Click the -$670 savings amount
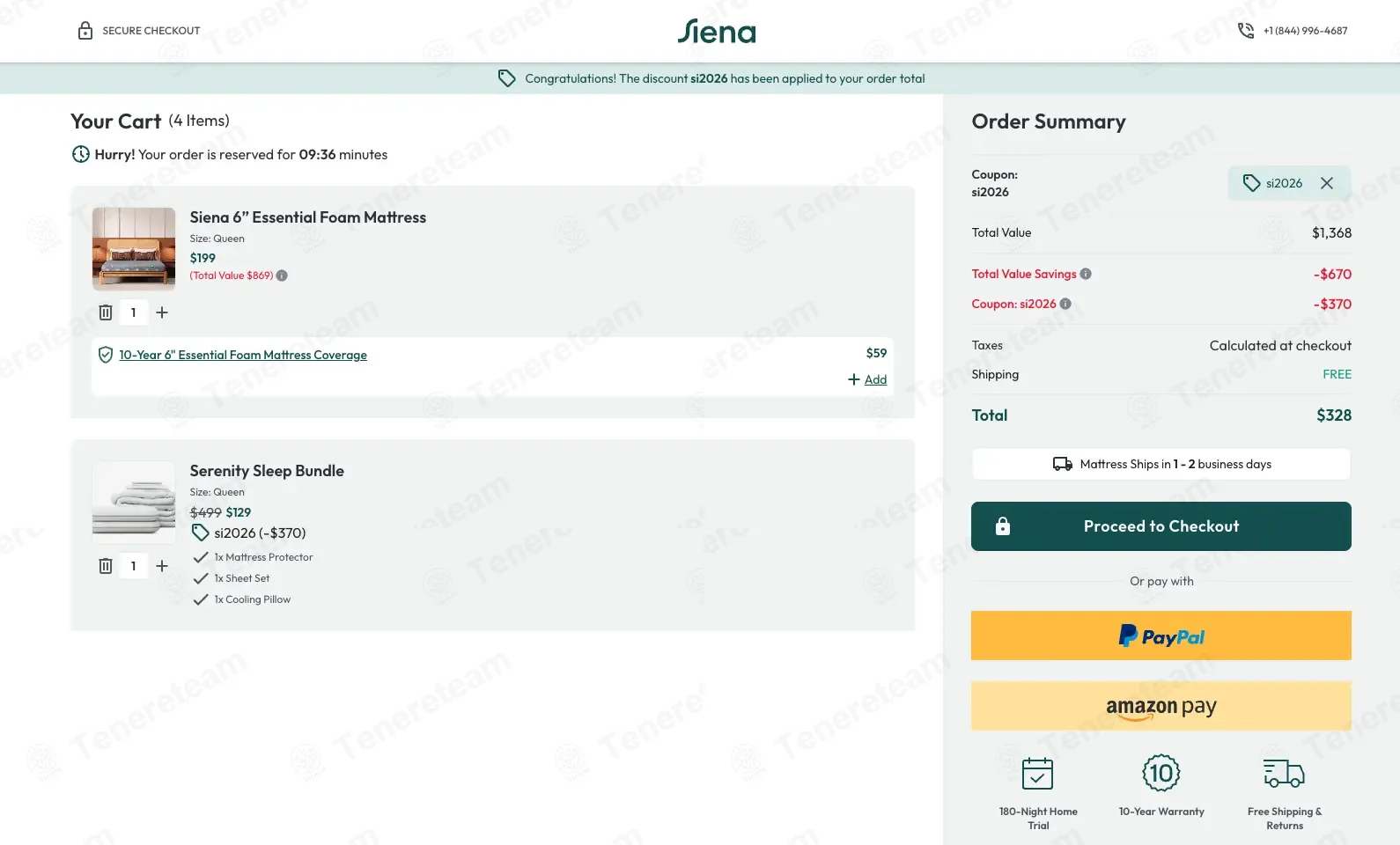 [1332, 275]
